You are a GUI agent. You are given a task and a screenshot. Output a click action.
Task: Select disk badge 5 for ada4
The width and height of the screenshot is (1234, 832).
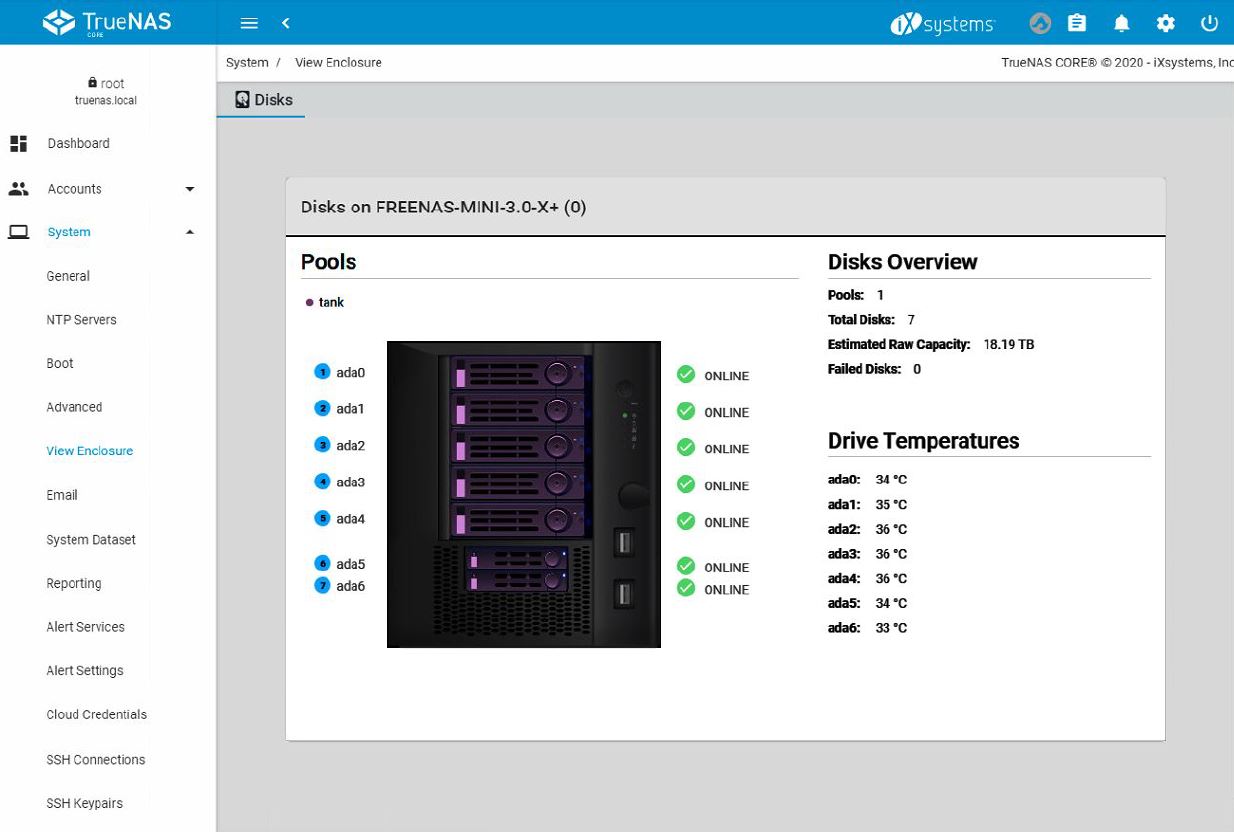click(322, 518)
